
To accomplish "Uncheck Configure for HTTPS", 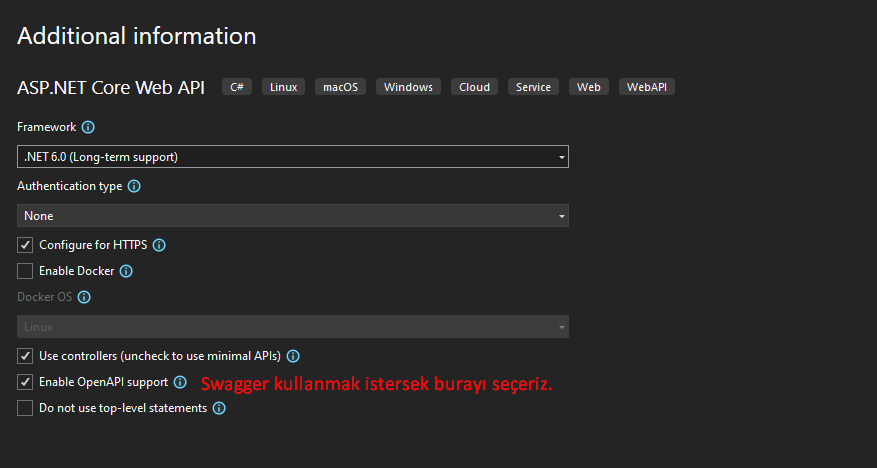I will point(25,245).
